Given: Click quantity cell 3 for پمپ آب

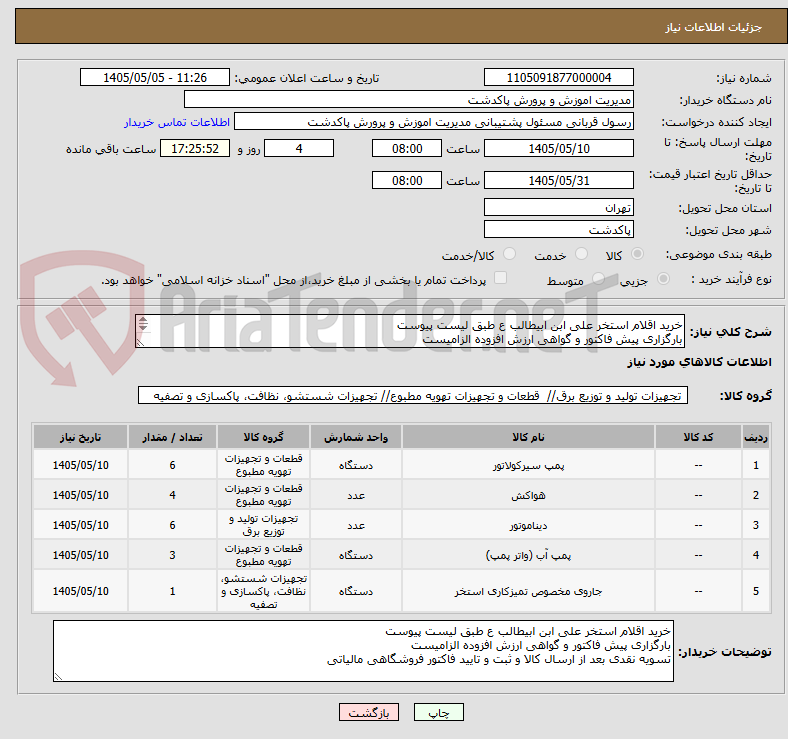Looking at the screenshot, I should (x=172, y=555).
